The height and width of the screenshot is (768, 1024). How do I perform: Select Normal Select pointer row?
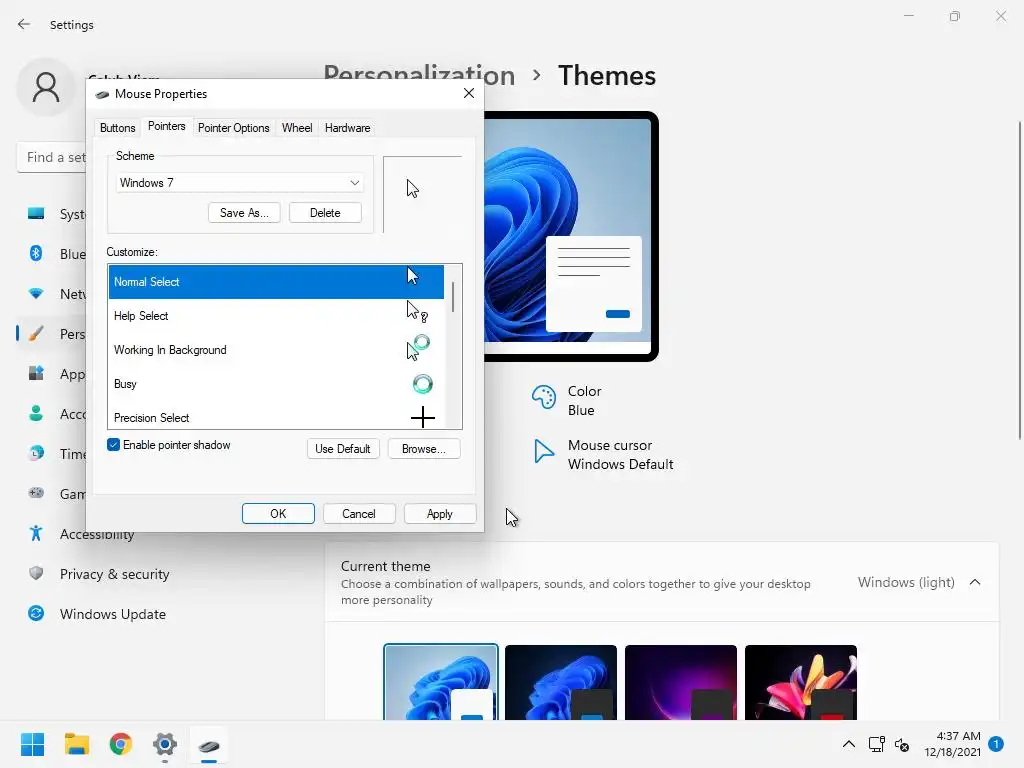click(276, 282)
